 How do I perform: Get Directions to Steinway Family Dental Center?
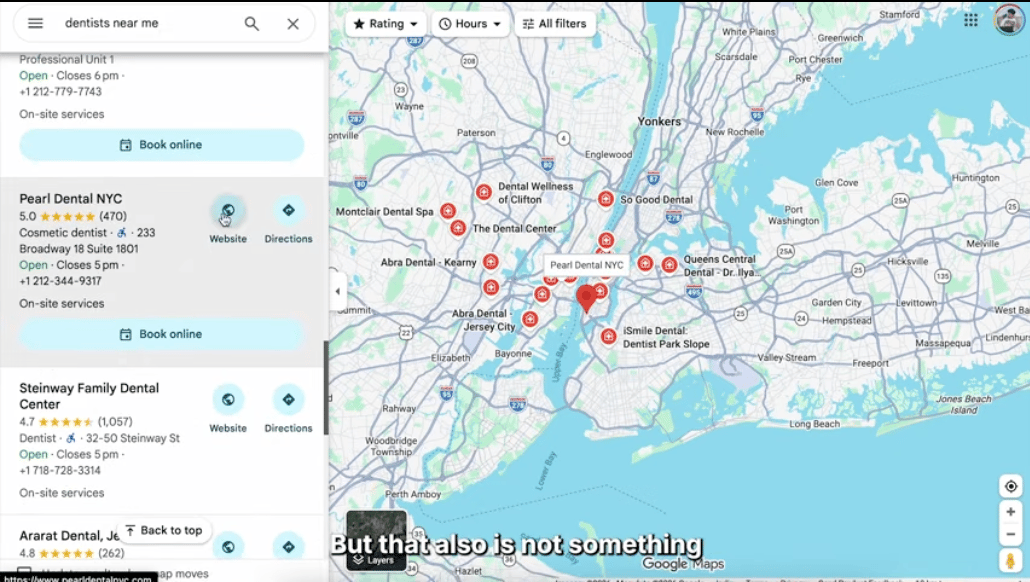(288, 399)
